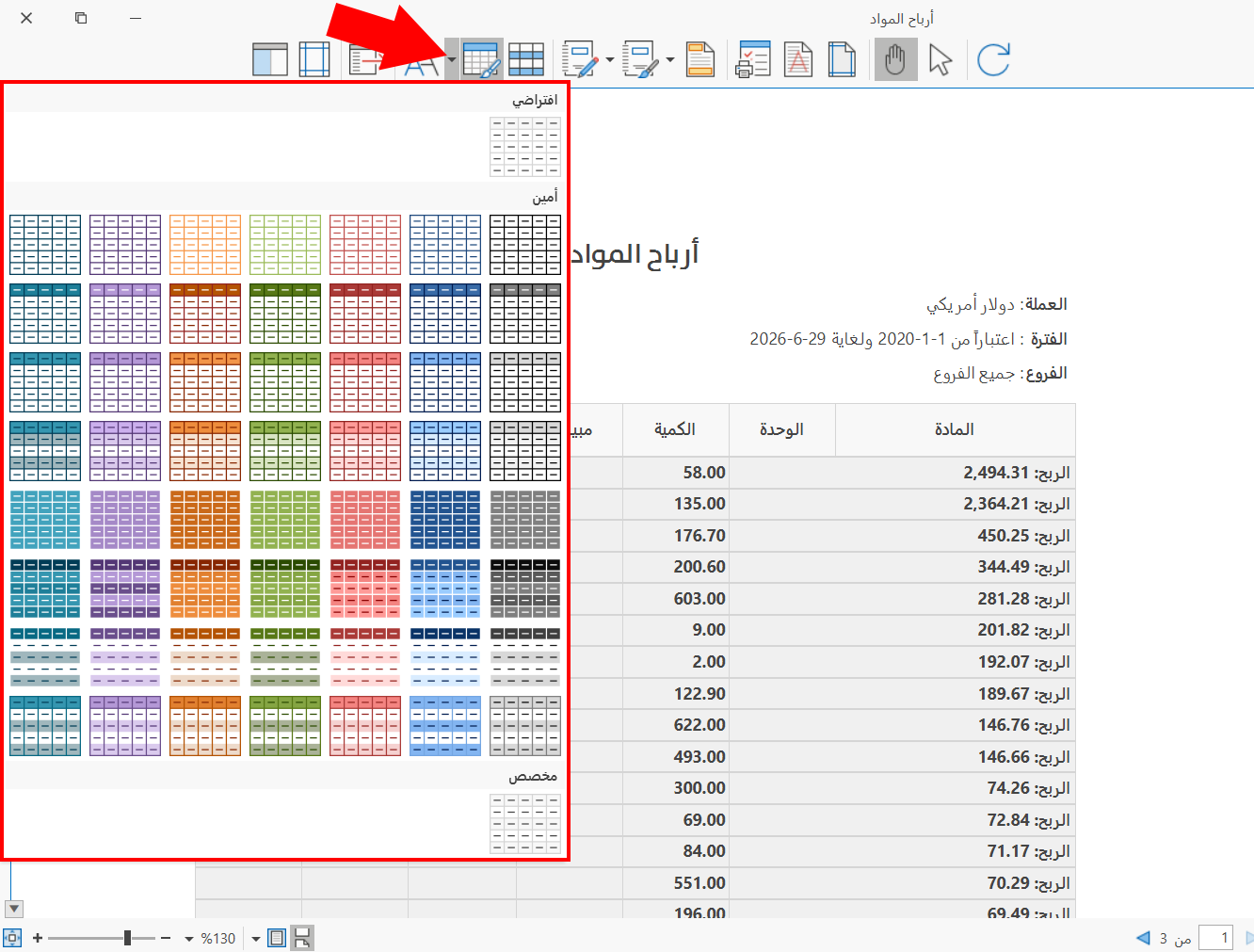Click the report design brush icon
This screenshot has width=1254, height=952.
point(640,59)
